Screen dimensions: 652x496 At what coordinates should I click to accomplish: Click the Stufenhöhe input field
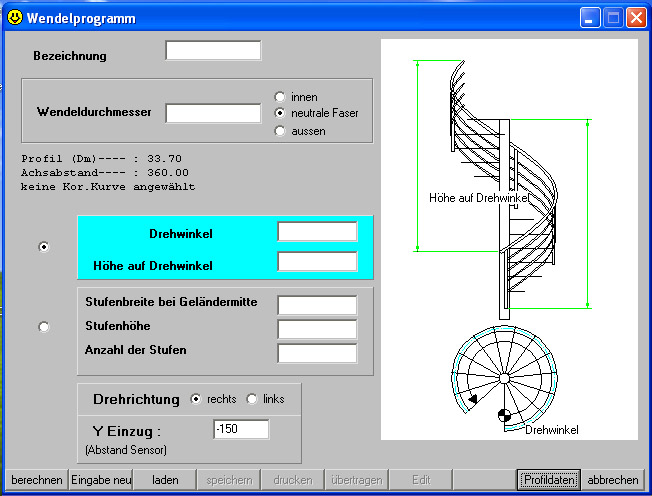click(317, 329)
